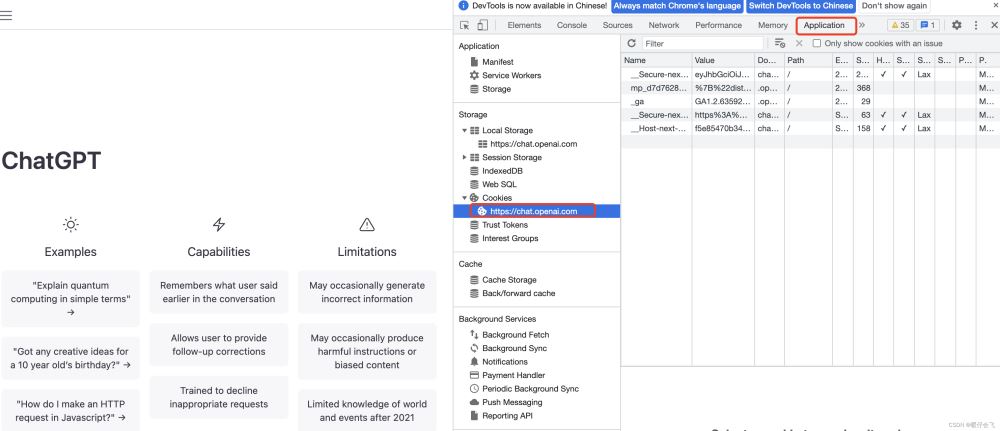Select the Application tab

(x=824, y=26)
